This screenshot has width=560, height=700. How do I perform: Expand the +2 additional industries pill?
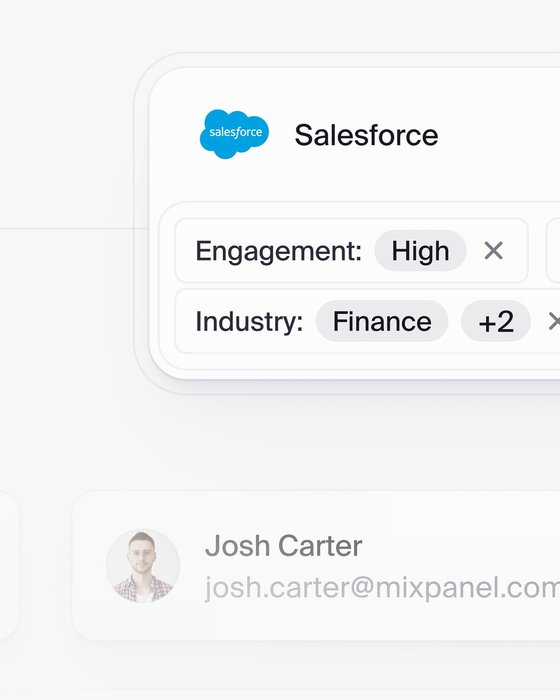[x=496, y=321]
